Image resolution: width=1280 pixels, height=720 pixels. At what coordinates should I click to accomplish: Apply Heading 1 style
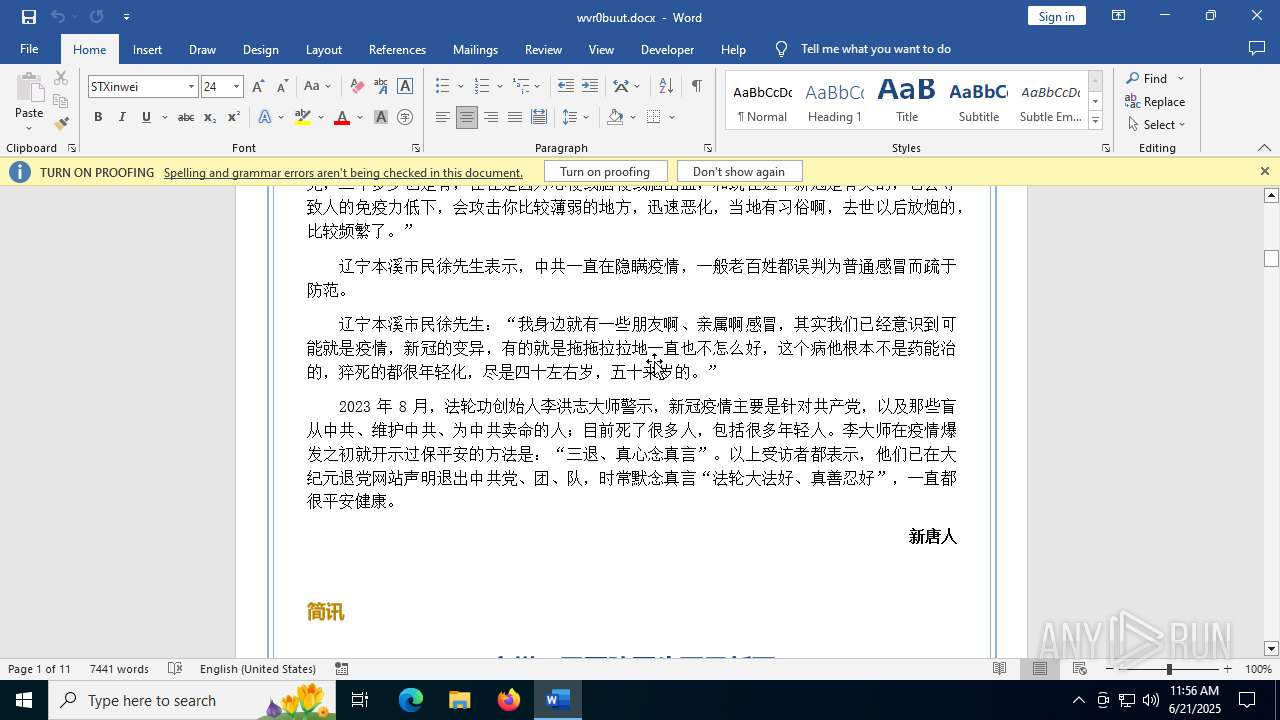tap(834, 101)
